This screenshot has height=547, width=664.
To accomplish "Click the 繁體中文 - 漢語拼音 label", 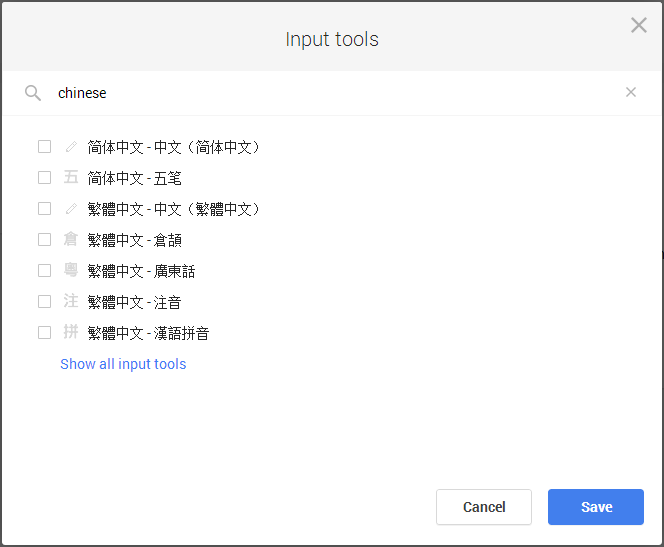I will click(x=149, y=333).
